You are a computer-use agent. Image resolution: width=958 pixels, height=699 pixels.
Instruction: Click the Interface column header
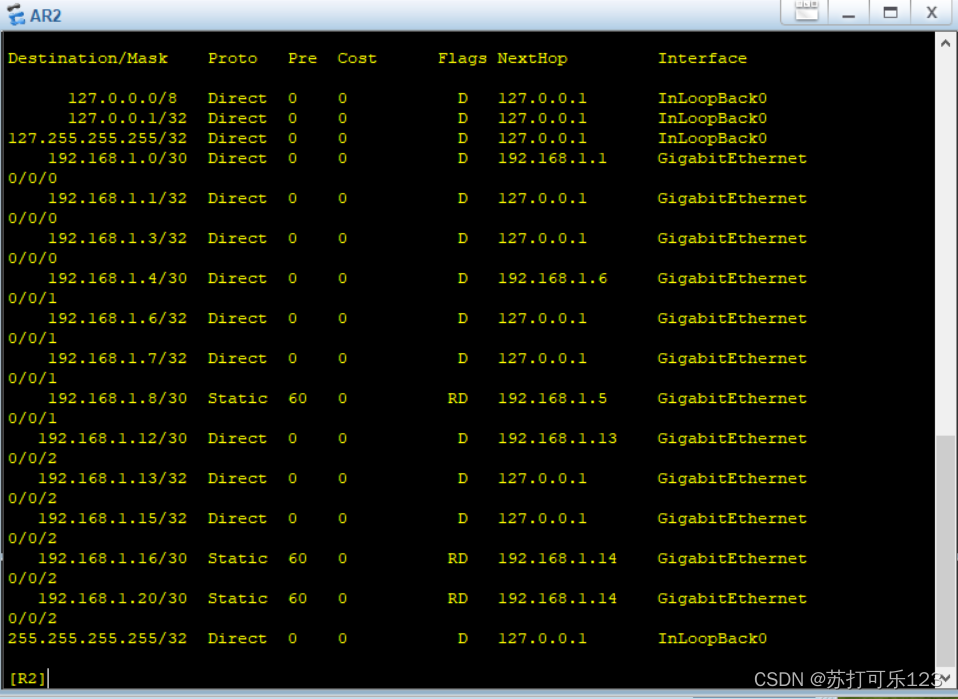[x=702, y=58]
